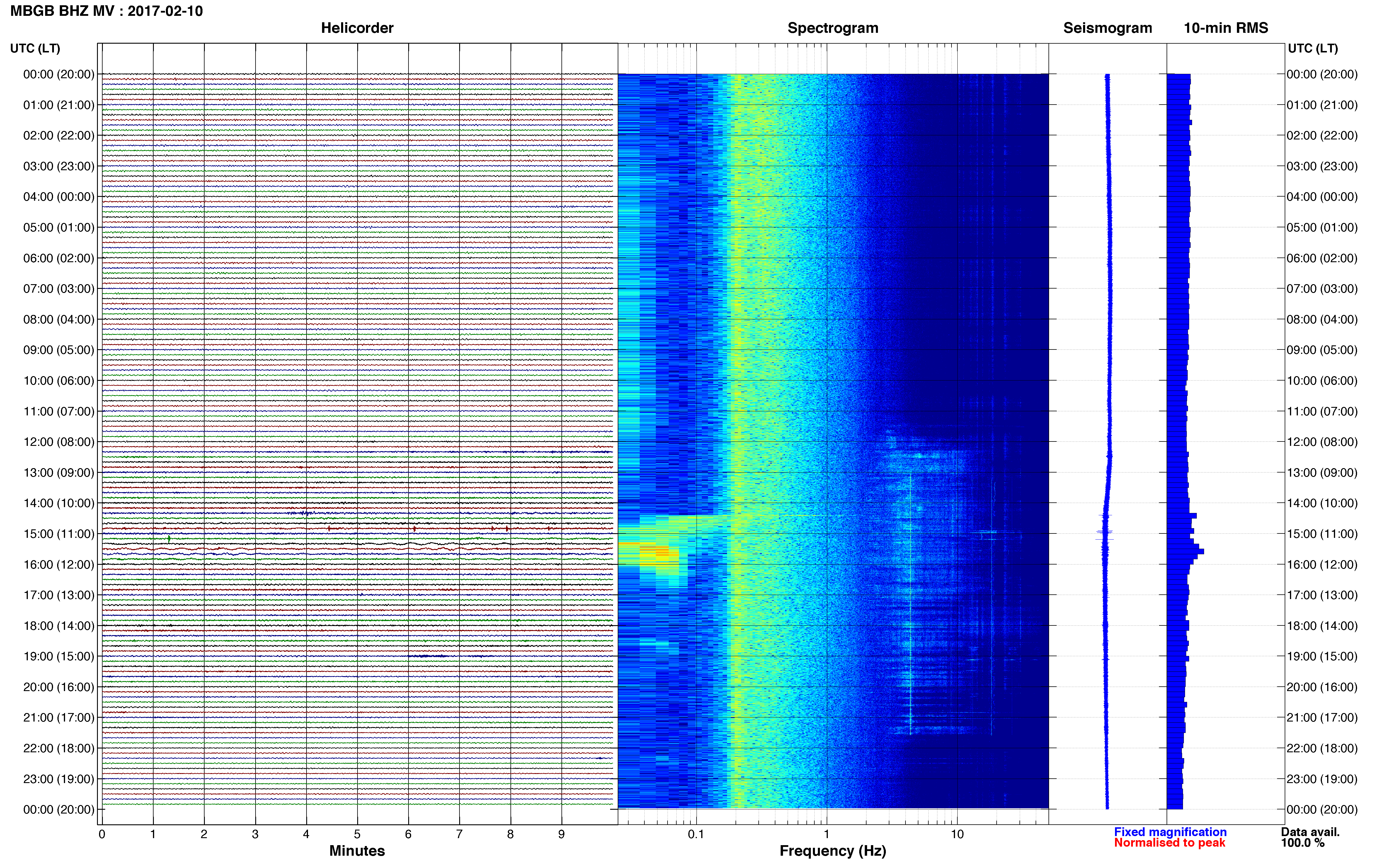Viewport: 1389px width, 868px height.
Task: Click the left 'UTC (LT)' axis label
Action: point(35,48)
